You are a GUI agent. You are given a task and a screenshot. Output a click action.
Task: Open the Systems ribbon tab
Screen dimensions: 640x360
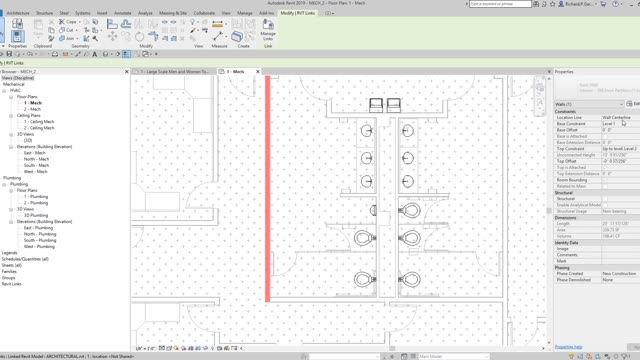(83, 13)
